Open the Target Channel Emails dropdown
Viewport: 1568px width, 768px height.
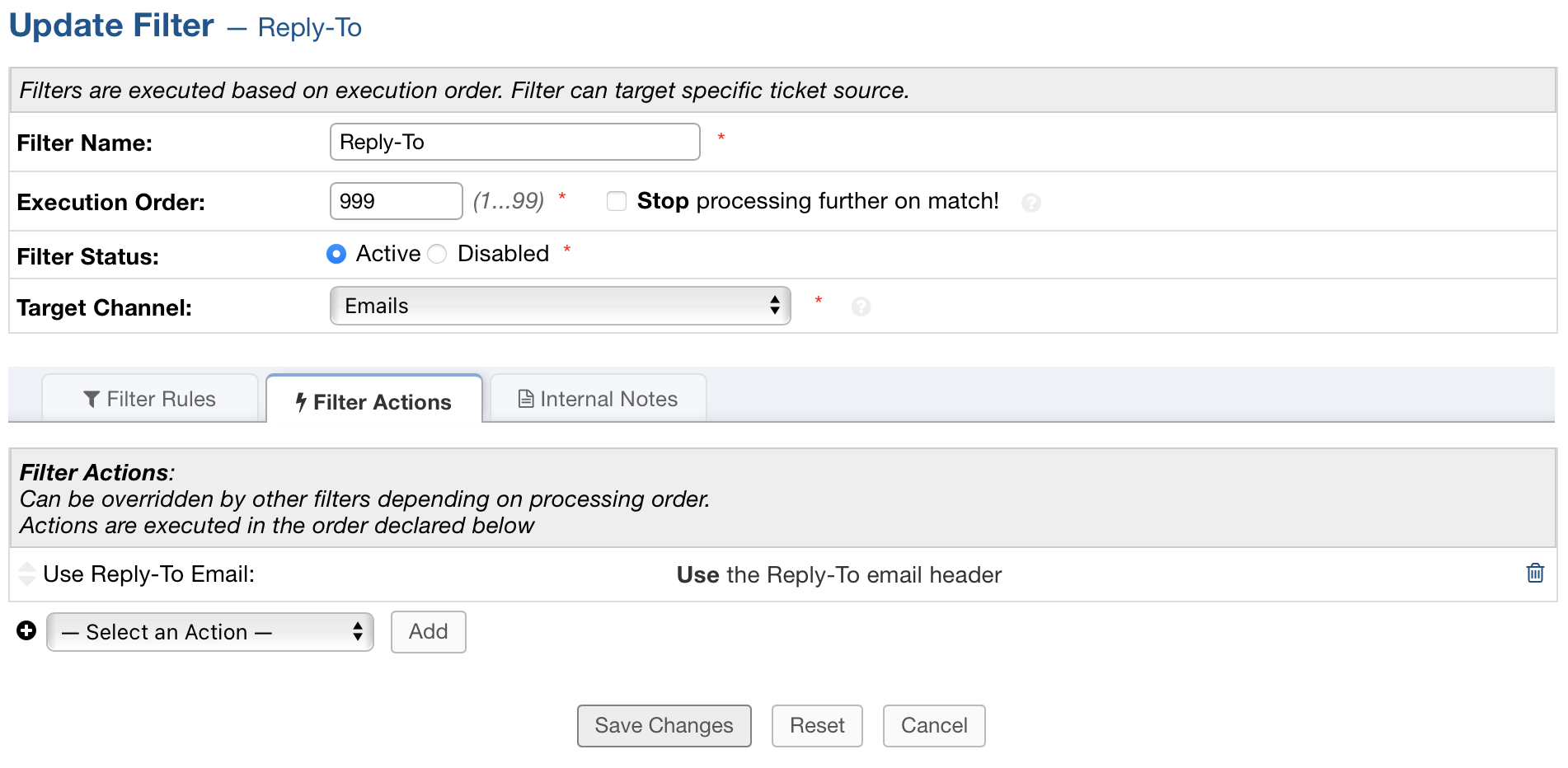pyautogui.click(x=560, y=306)
